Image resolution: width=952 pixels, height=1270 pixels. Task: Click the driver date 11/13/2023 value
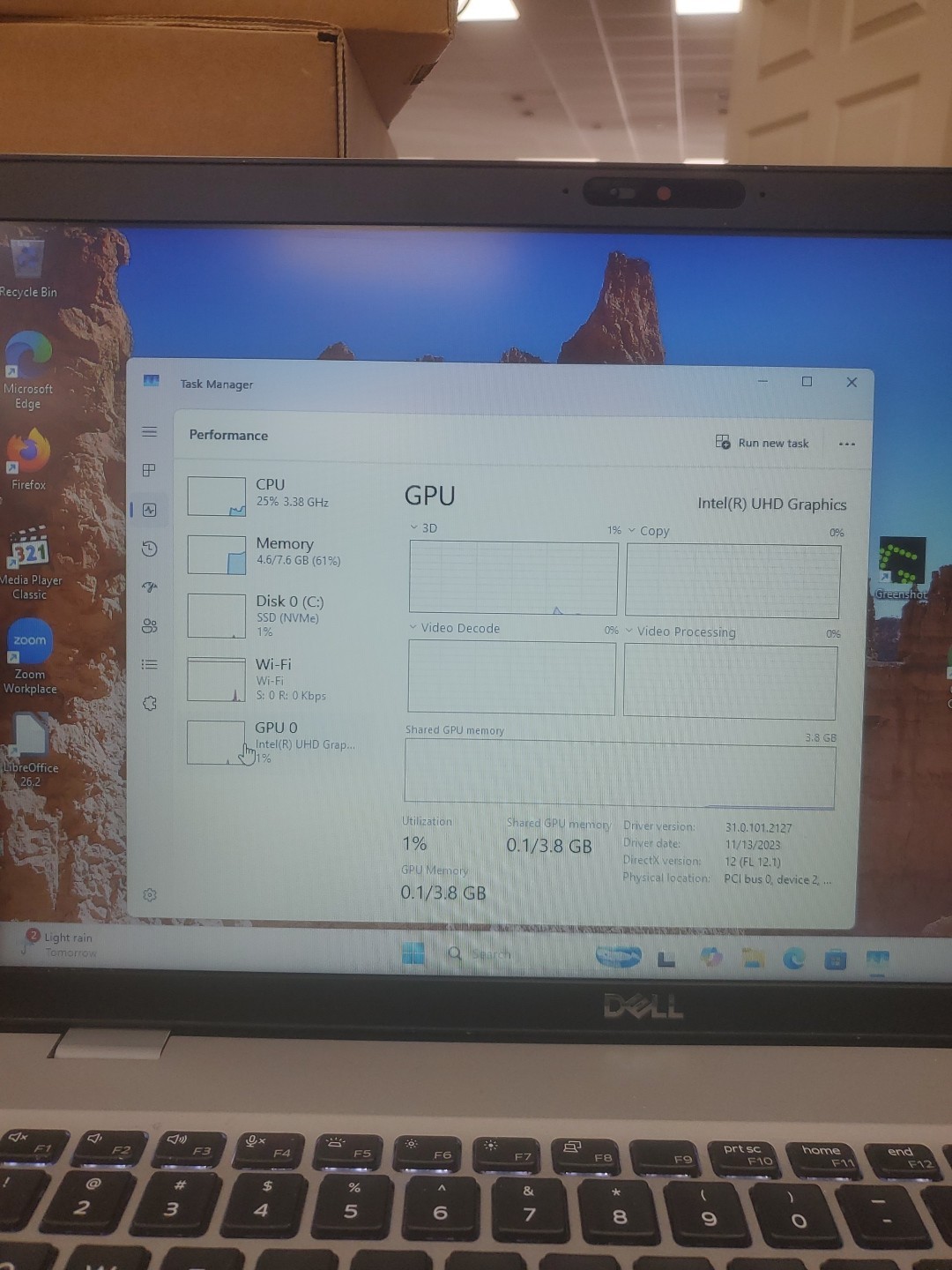point(753,845)
